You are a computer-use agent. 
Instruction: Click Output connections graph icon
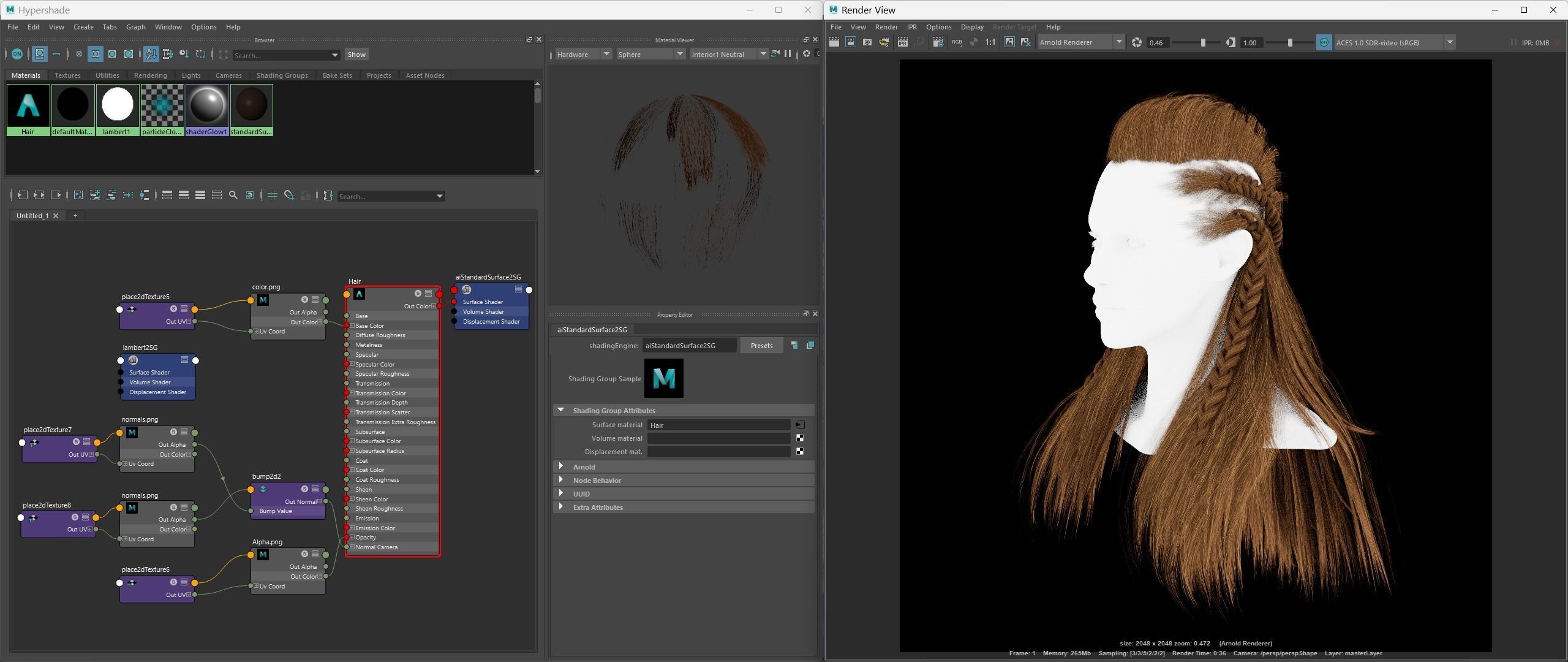(x=55, y=195)
